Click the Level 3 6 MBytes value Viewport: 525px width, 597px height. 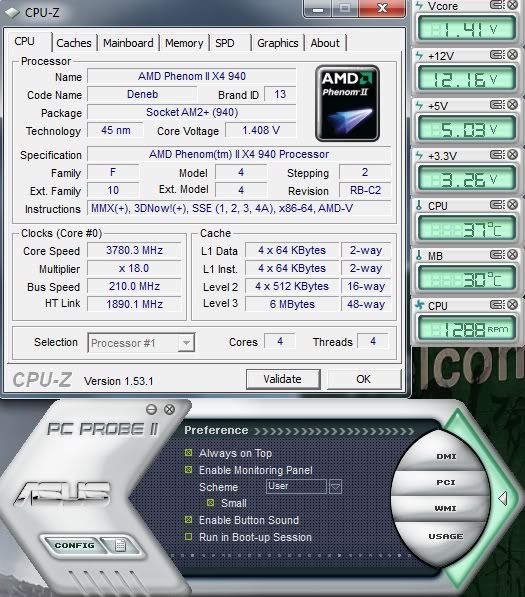point(292,304)
